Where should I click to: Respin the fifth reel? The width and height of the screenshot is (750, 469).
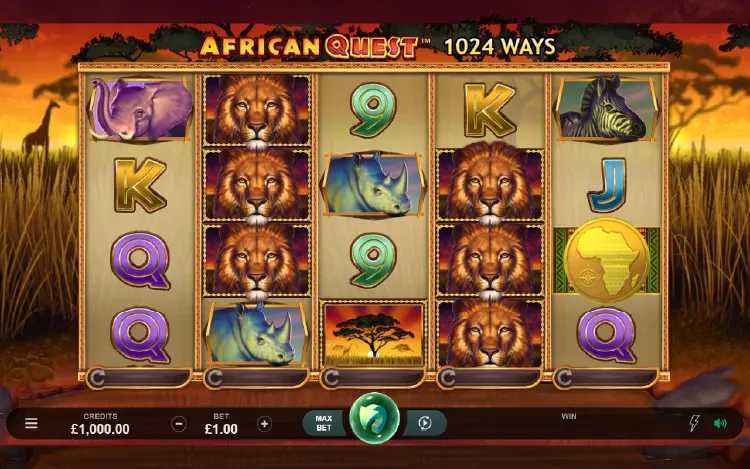pos(606,378)
